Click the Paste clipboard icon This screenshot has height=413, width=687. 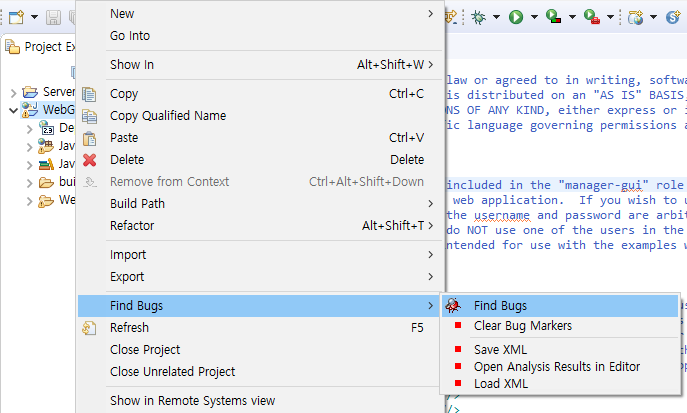pyautogui.click(x=89, y=138)
